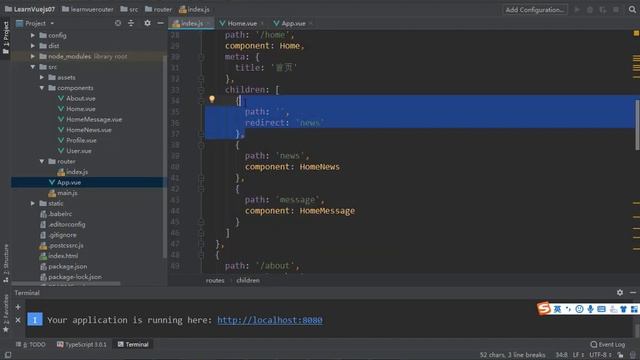Open the TODO tool window tab
The image size is (640, 360).
pyautogui.click(x=31, y=344)
